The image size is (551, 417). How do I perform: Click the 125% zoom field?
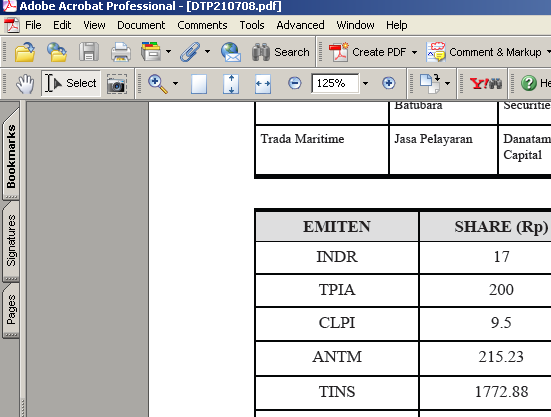335,83
